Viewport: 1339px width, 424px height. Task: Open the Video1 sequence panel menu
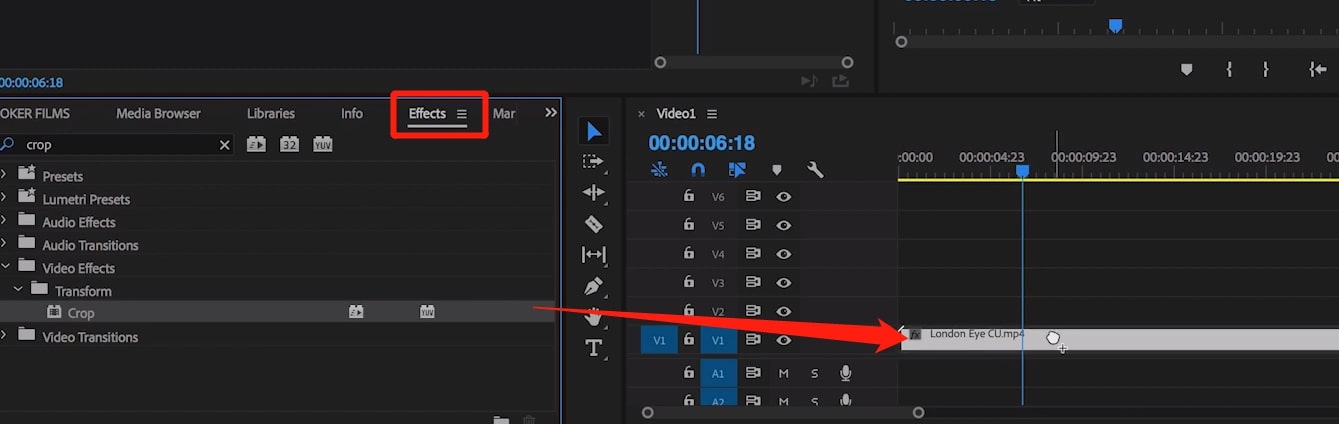(712, 114)
